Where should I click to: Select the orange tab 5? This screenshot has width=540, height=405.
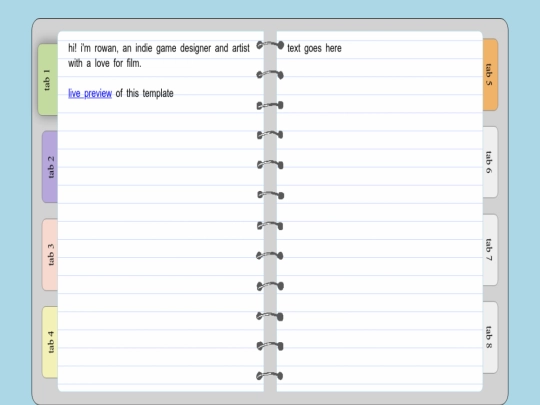(490, 75)
